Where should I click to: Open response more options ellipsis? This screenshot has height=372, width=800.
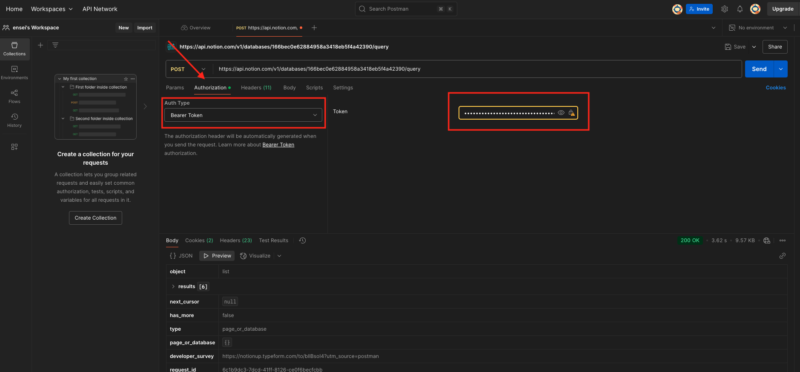click(782, 240)
